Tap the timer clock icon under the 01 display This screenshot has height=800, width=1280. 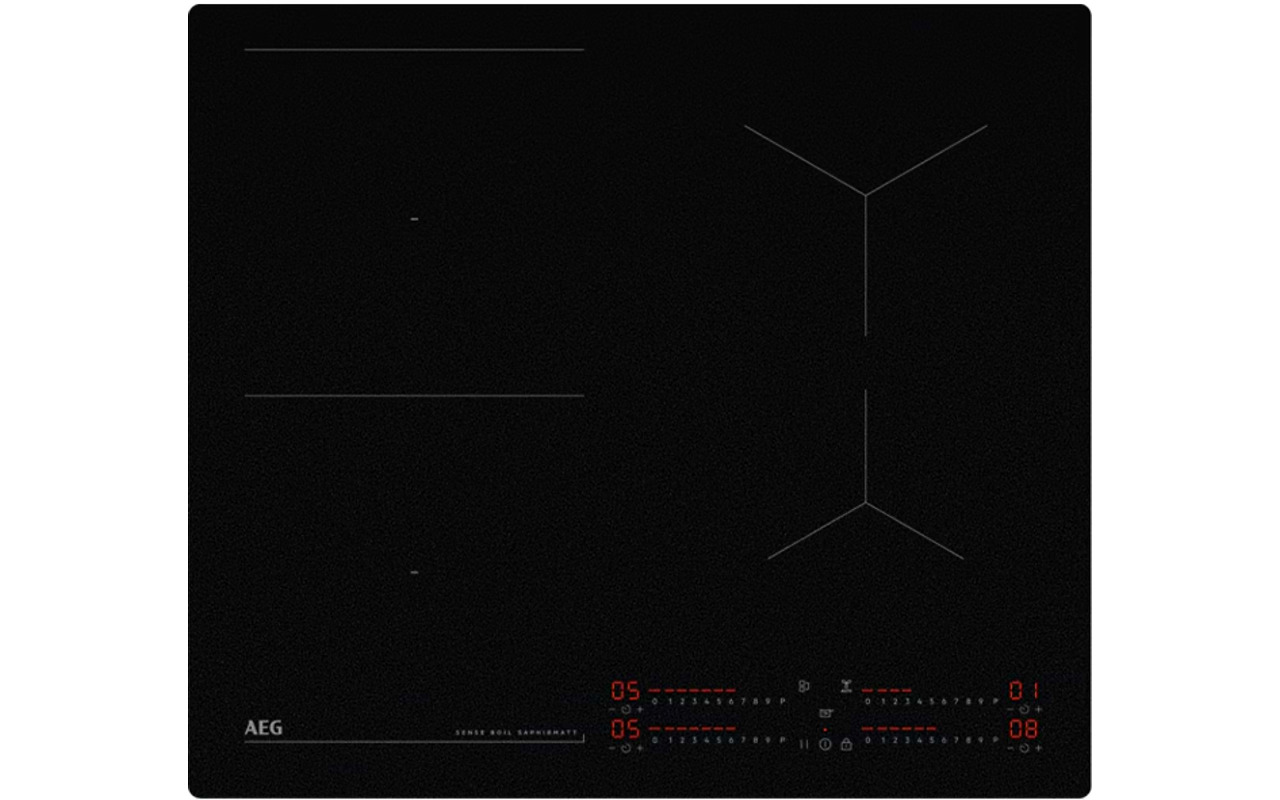[1023, 709]
